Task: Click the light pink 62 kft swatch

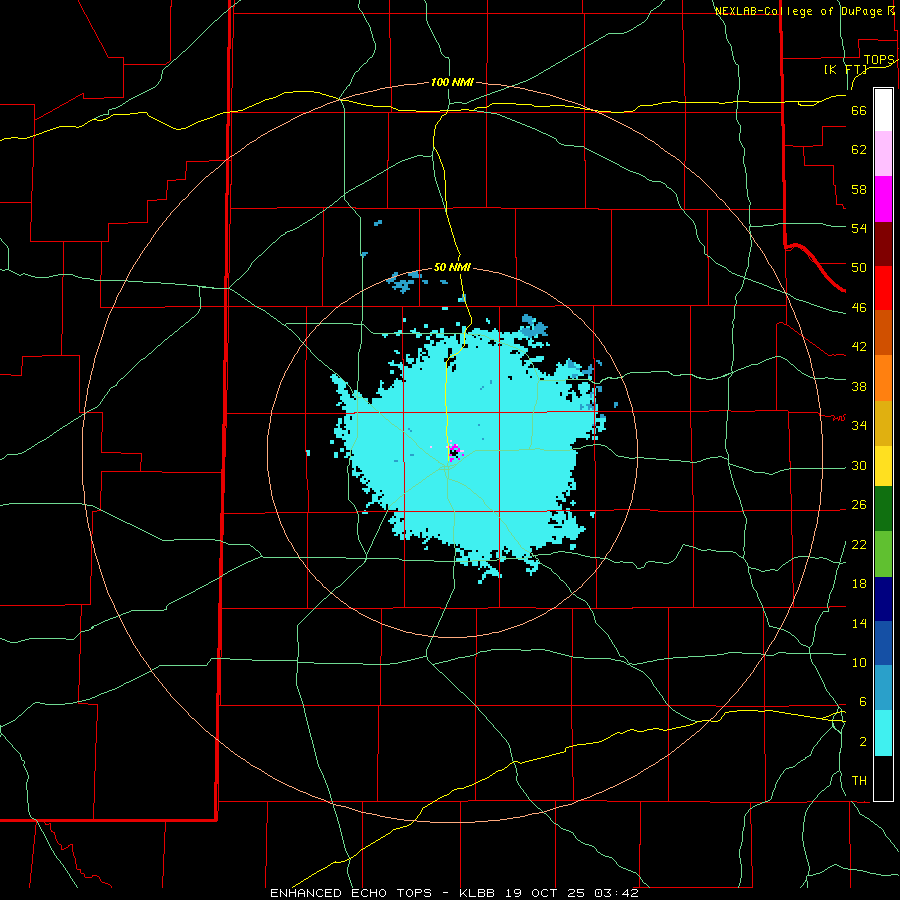Action: [883, 154]
